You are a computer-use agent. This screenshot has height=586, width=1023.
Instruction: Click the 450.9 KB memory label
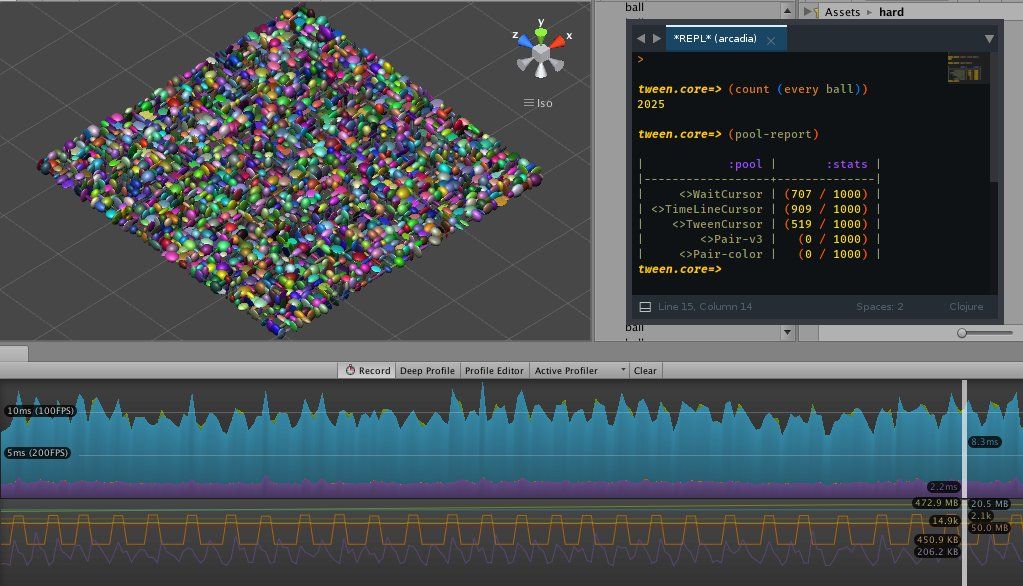(x=938, y=540)
